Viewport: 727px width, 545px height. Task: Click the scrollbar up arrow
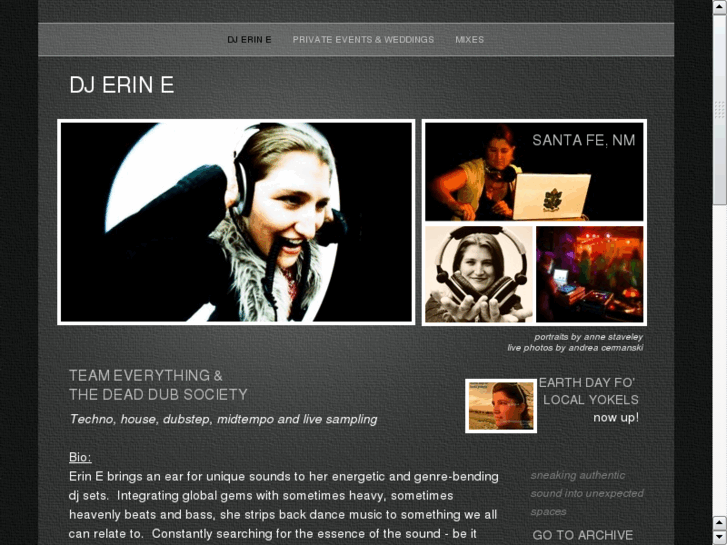tap(720, 7)
